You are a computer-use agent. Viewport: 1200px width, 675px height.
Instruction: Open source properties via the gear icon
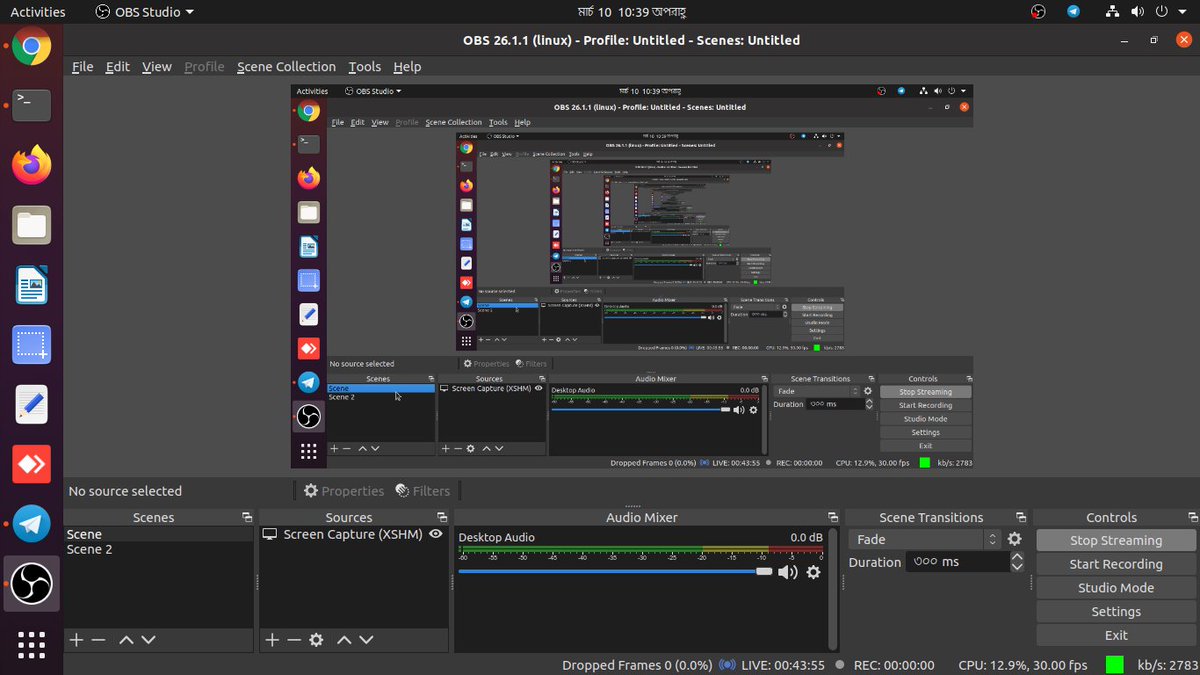tap(317, 639)
